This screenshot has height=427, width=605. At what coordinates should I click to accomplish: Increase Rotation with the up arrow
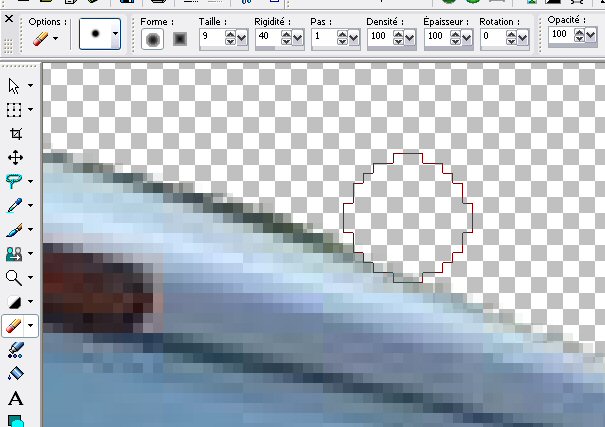tap(511, 34)
